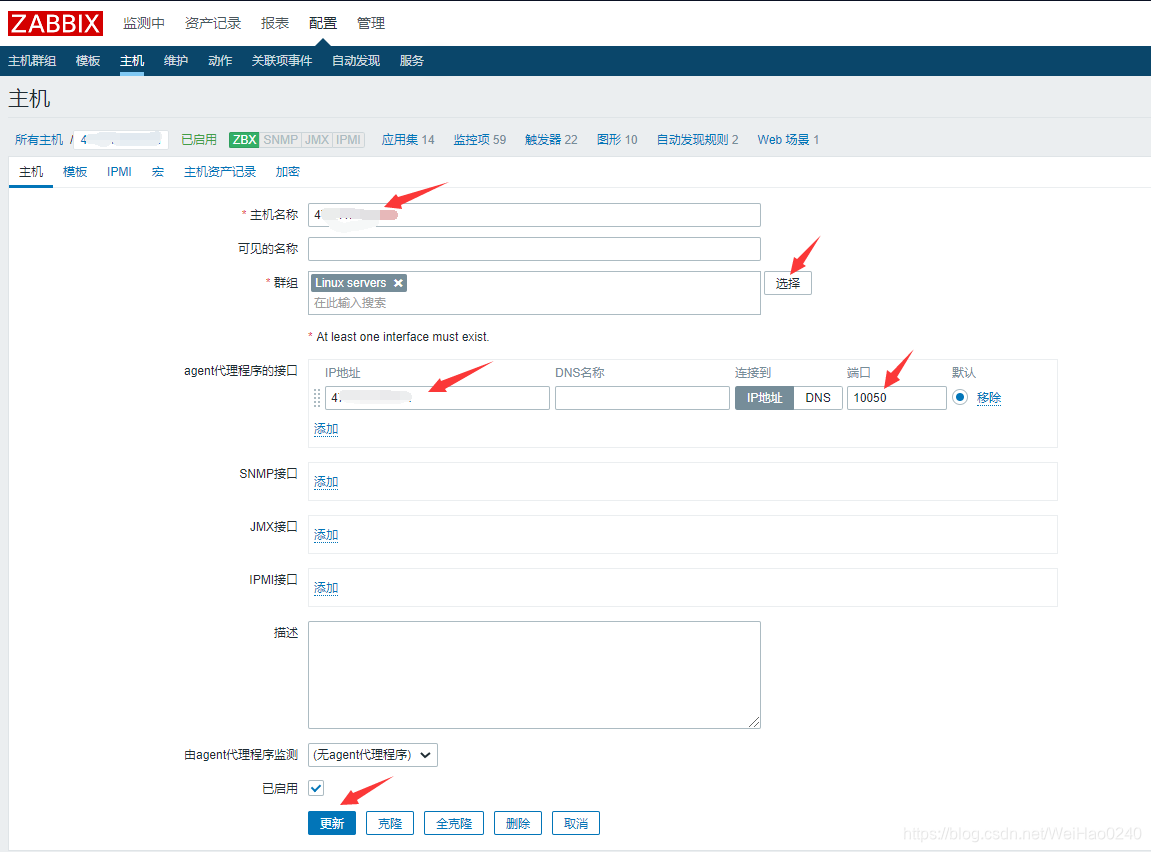
Task: Open the 资产记录 top menu
Action: coord(213,23)
